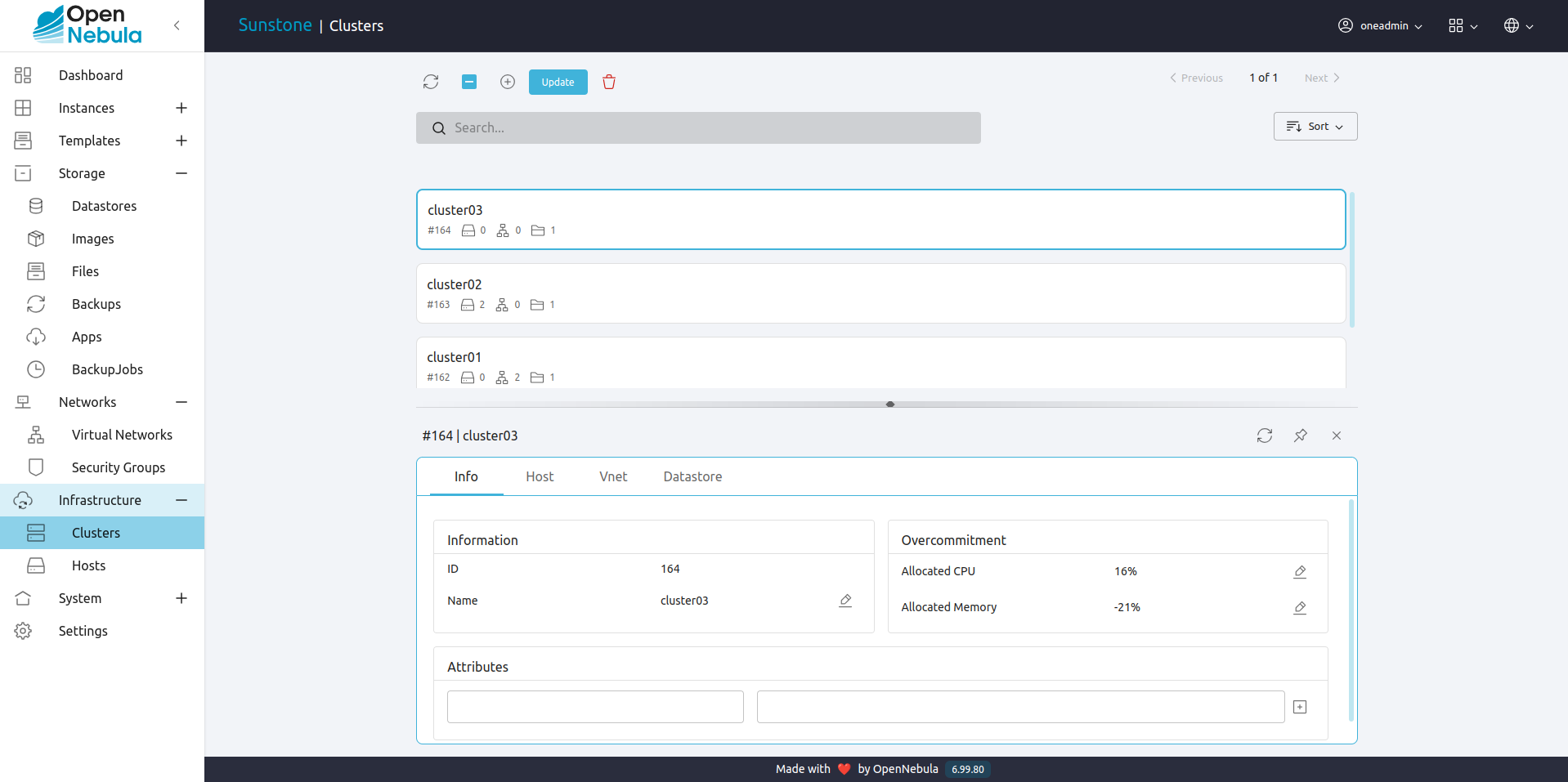Edit the Allocated CPU value

click(x=1300, y=572)
